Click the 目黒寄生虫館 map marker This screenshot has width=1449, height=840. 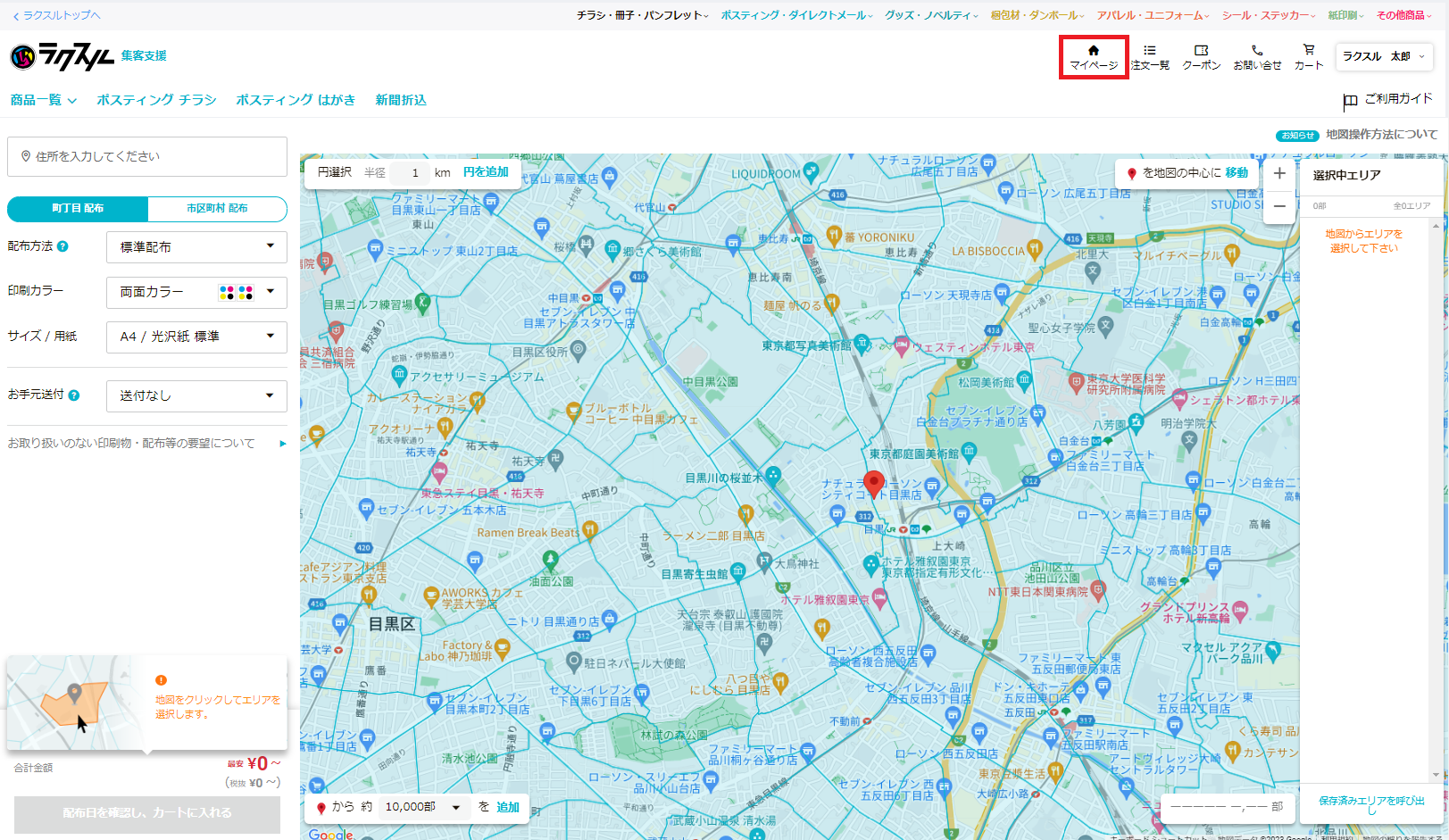pyautogui.click(x=738, y=571)
